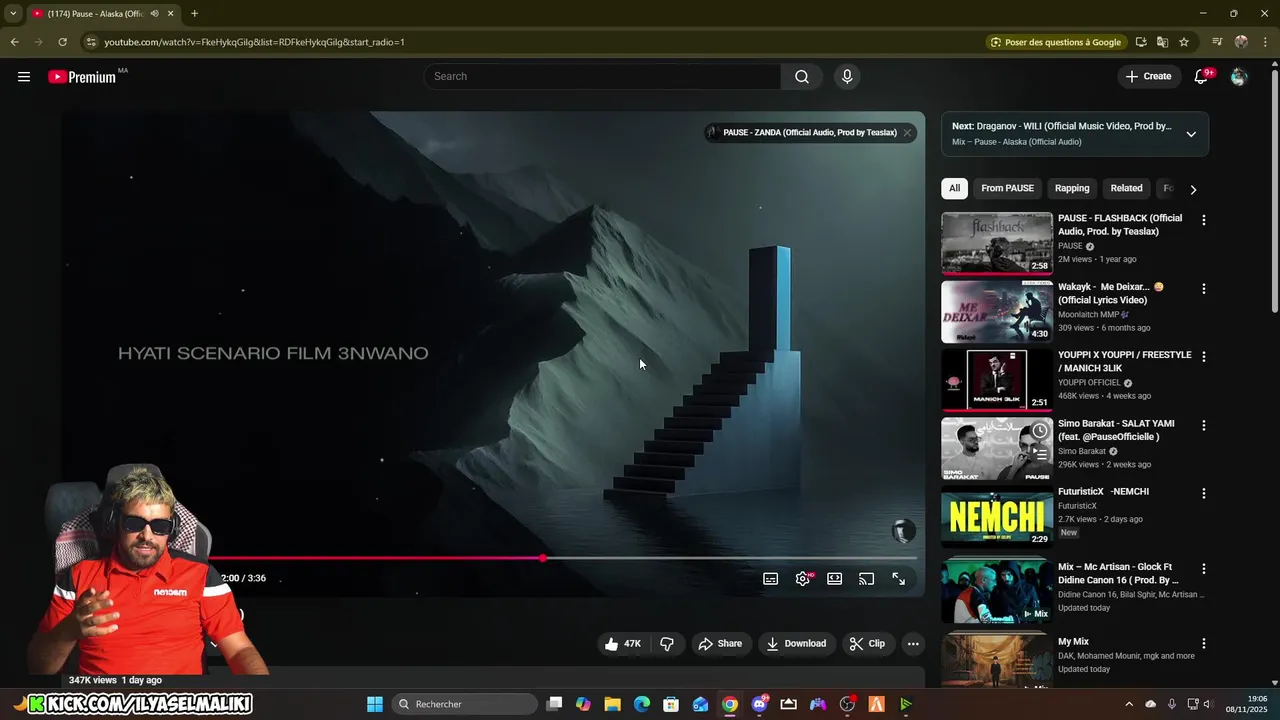Expand the Mix playlist Next panel
Screen dimensions: 1280x720
click(x=1191, y=134)
